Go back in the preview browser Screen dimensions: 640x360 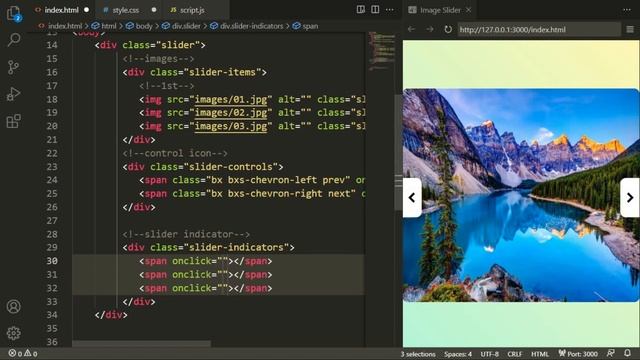coord(411,29)
